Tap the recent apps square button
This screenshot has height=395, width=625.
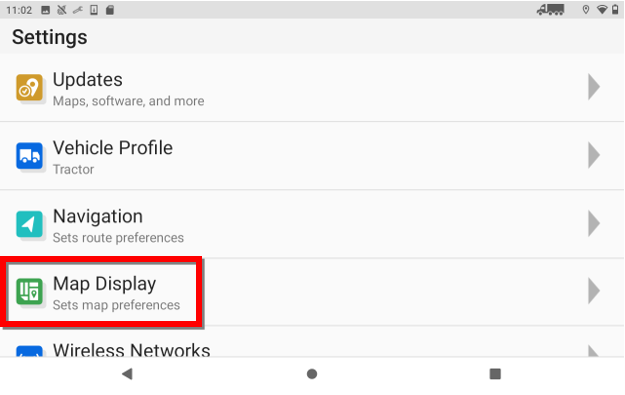coord(495,374)
